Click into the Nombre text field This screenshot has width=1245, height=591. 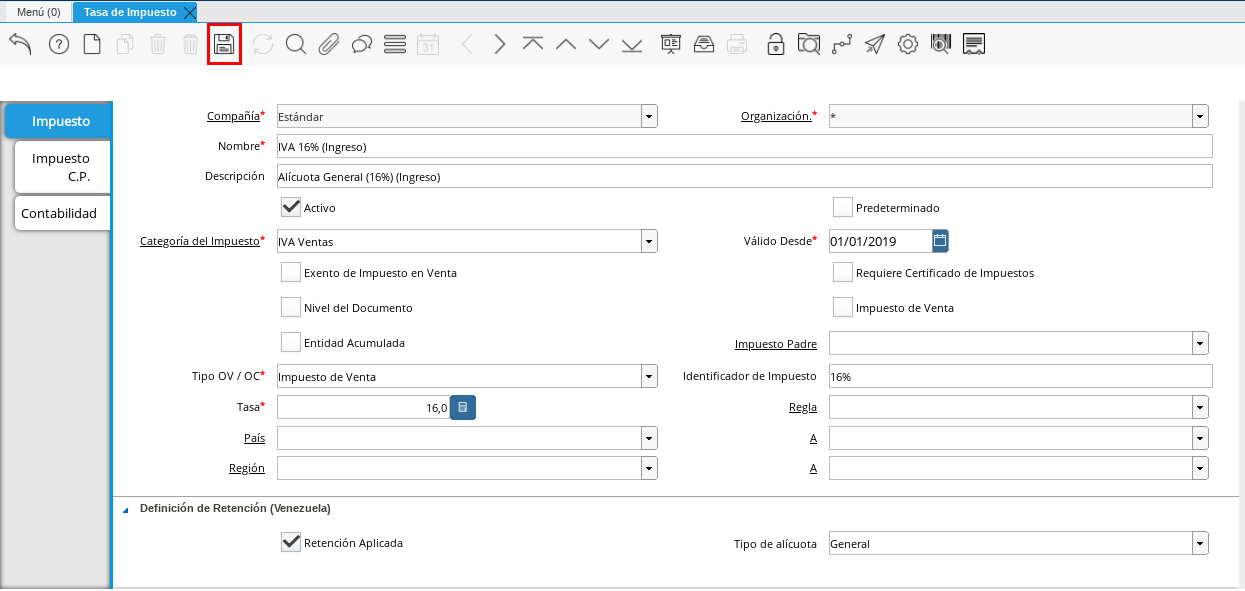[743, 146]
